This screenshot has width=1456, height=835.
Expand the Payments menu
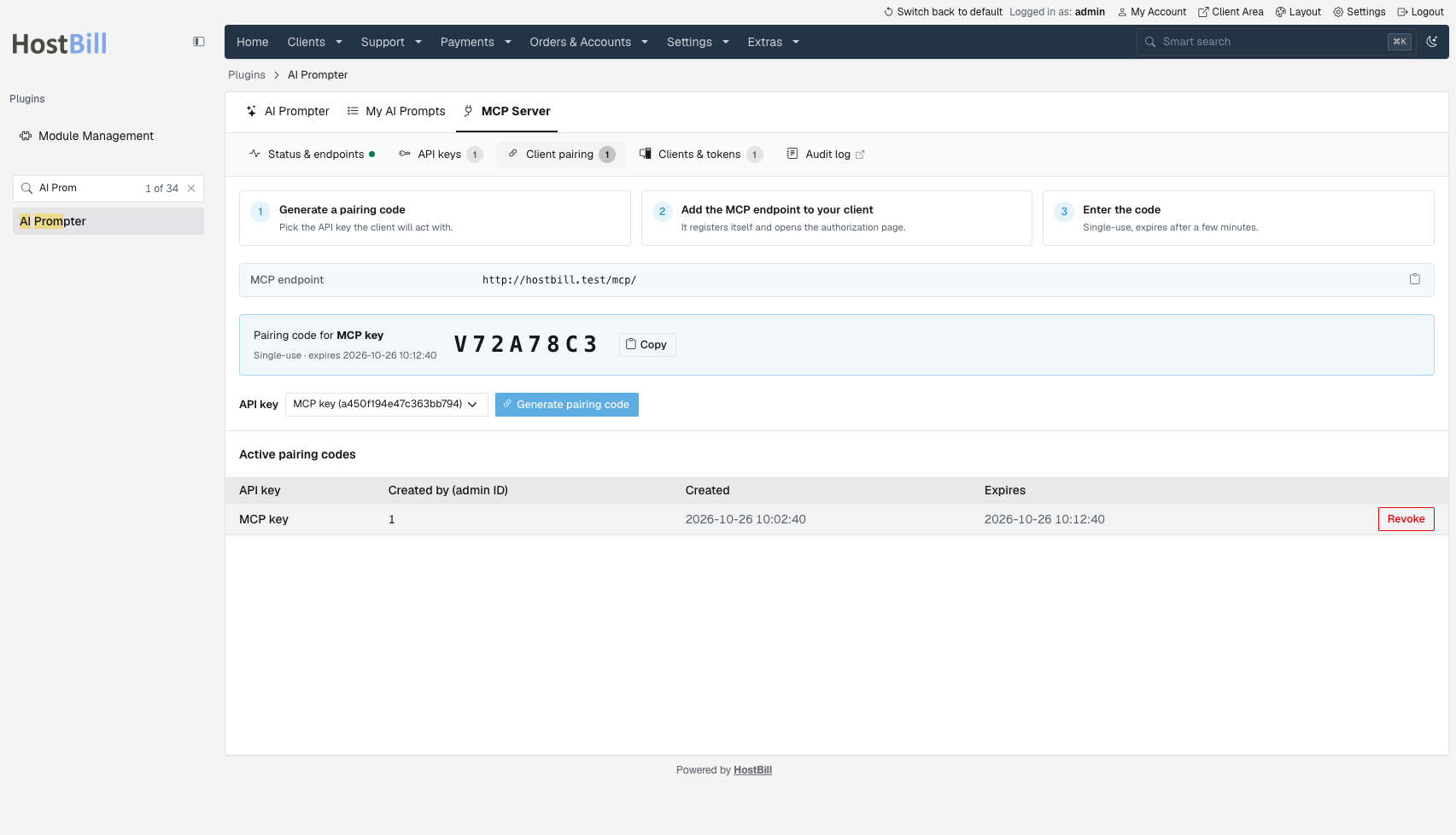point(476,42)
